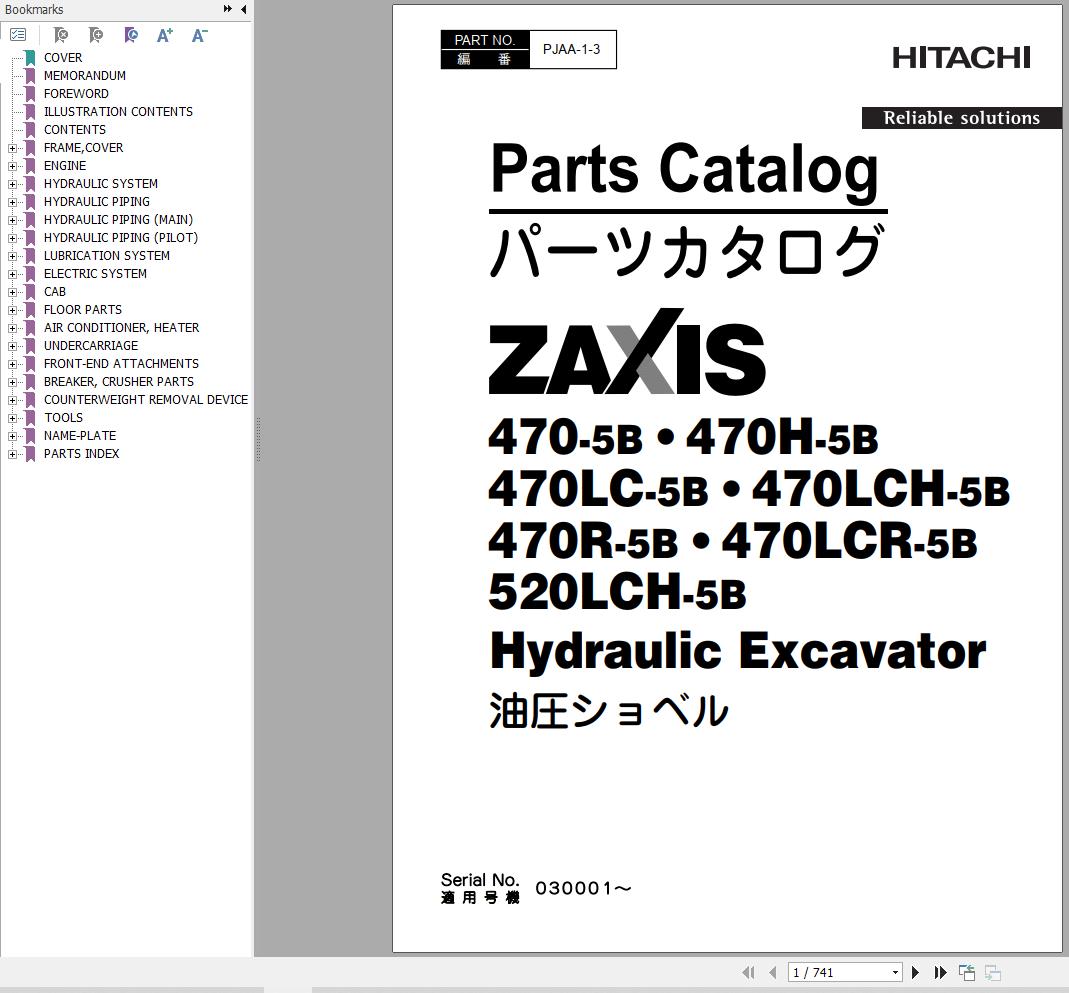Screen dimensions: 1069x993
Task: Open the HYDRAULIC PIPING bookmark
Action: tap(97, 202)
